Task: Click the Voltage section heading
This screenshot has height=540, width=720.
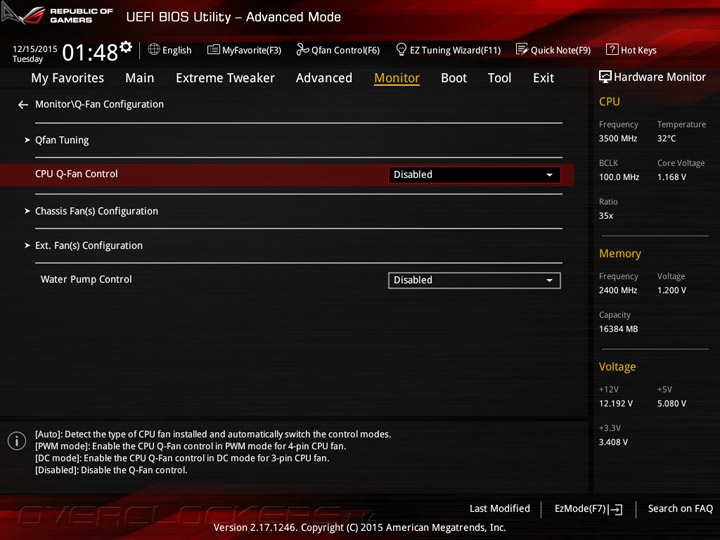Action: [x=617, y=367]
